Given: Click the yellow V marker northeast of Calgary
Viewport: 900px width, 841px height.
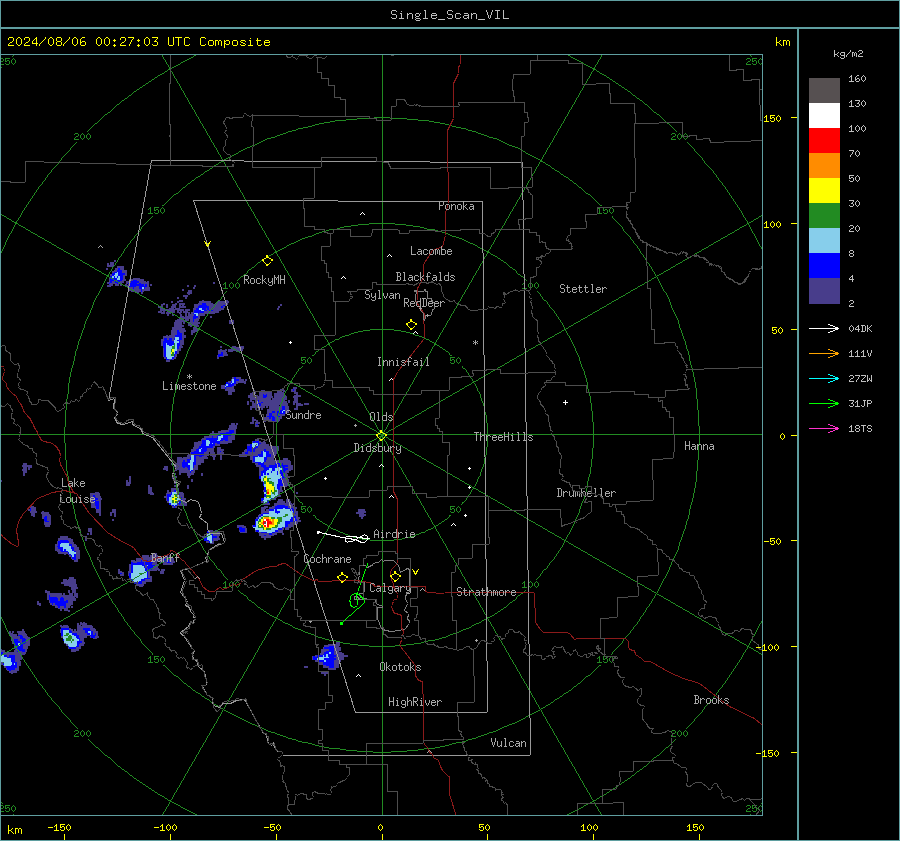Looking at the screenshot, I should (416, 572).
